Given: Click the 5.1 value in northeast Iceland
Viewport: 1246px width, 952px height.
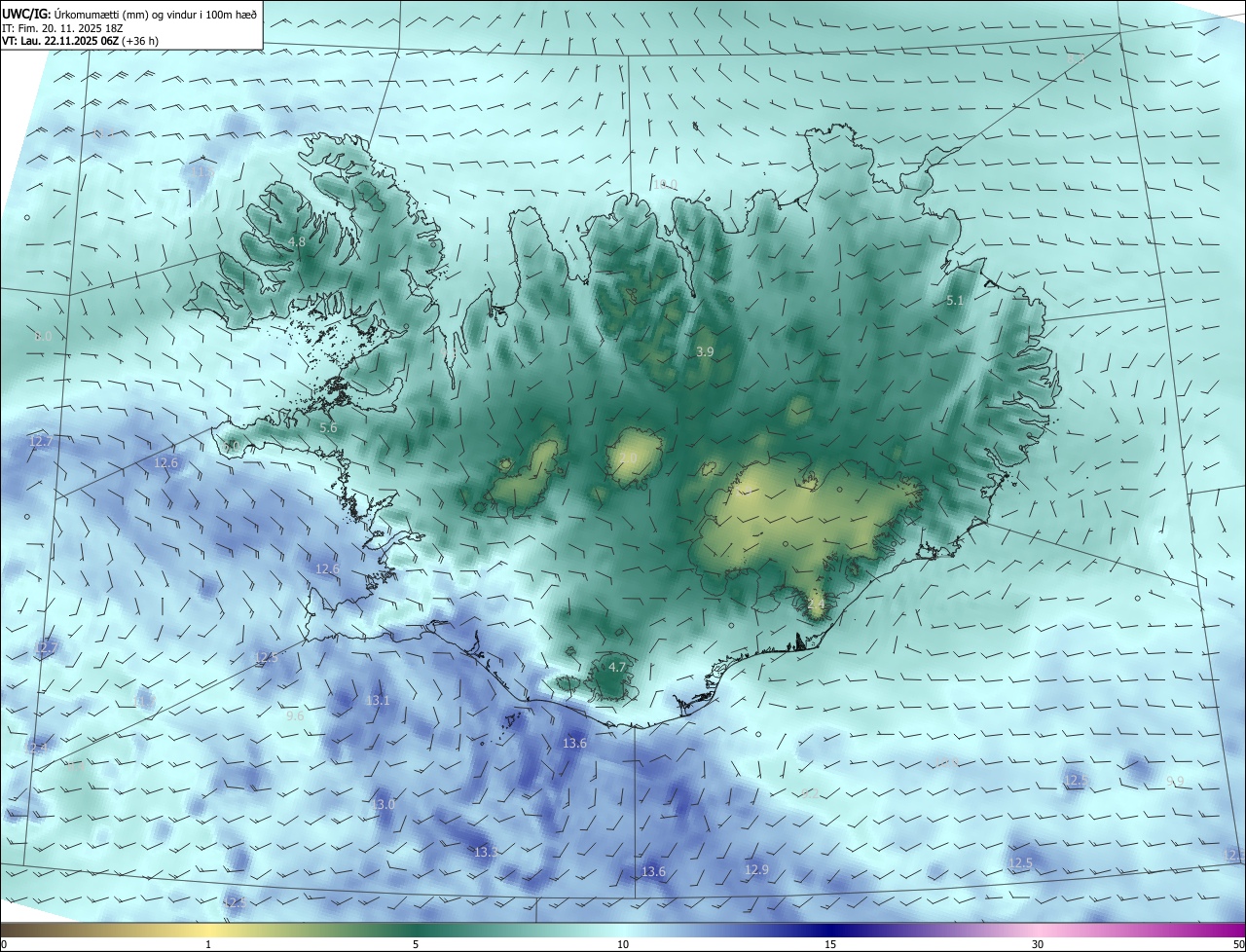Looking at the screenshot, I should (955, 301).
